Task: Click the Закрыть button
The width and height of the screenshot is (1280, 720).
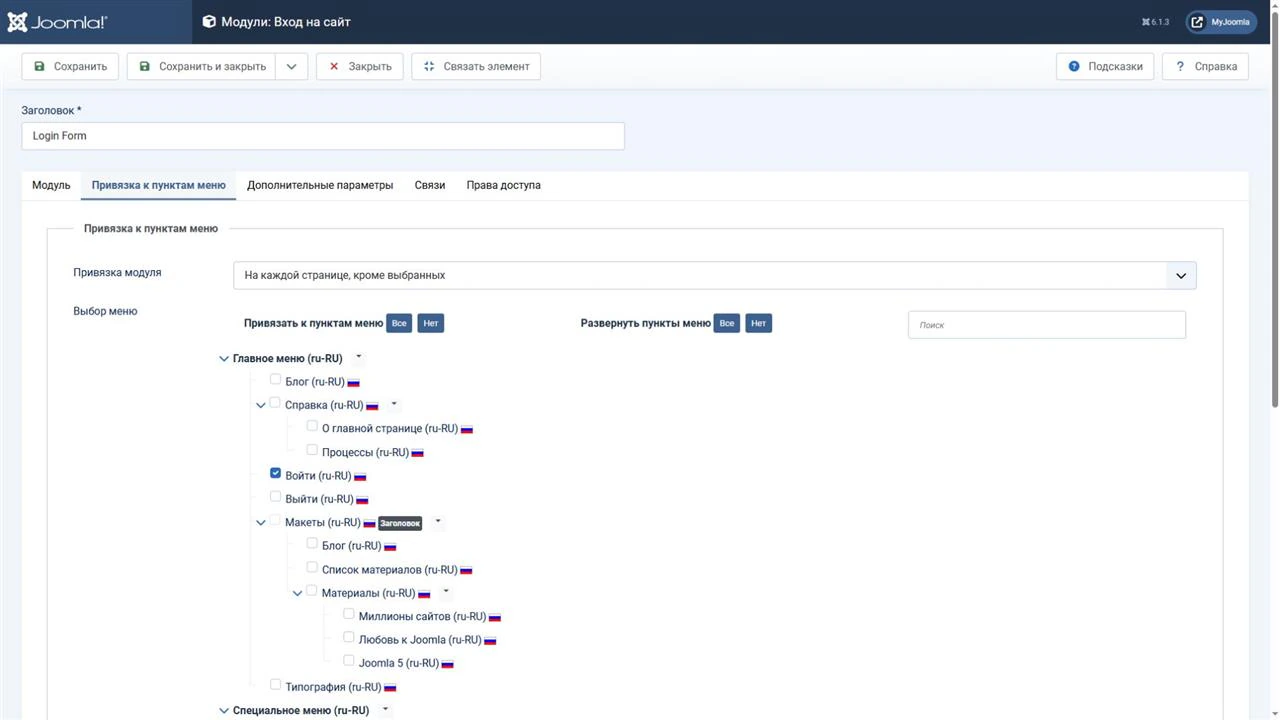Action: pos(360,67)
